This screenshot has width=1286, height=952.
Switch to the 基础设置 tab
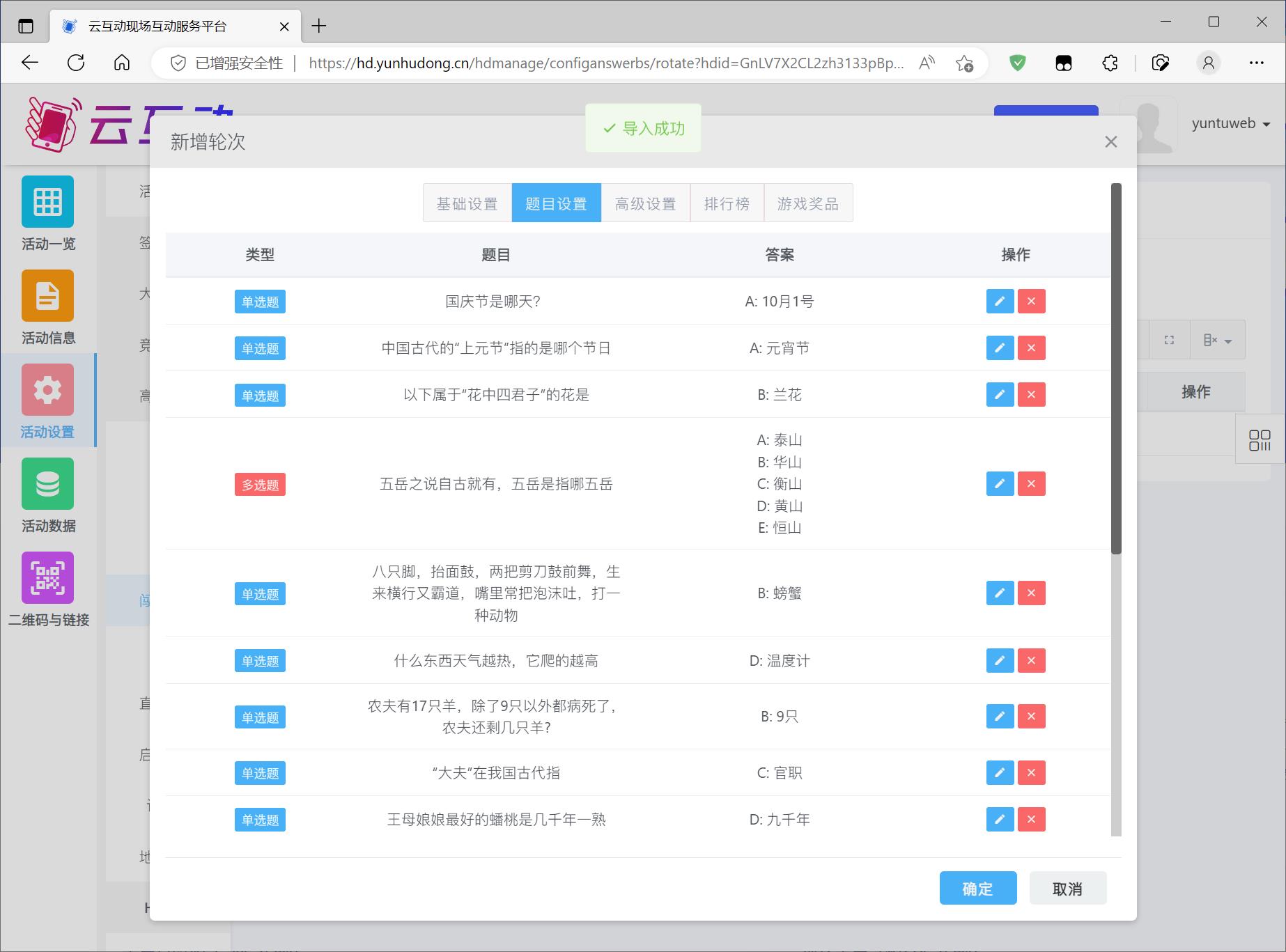point(467,203)
